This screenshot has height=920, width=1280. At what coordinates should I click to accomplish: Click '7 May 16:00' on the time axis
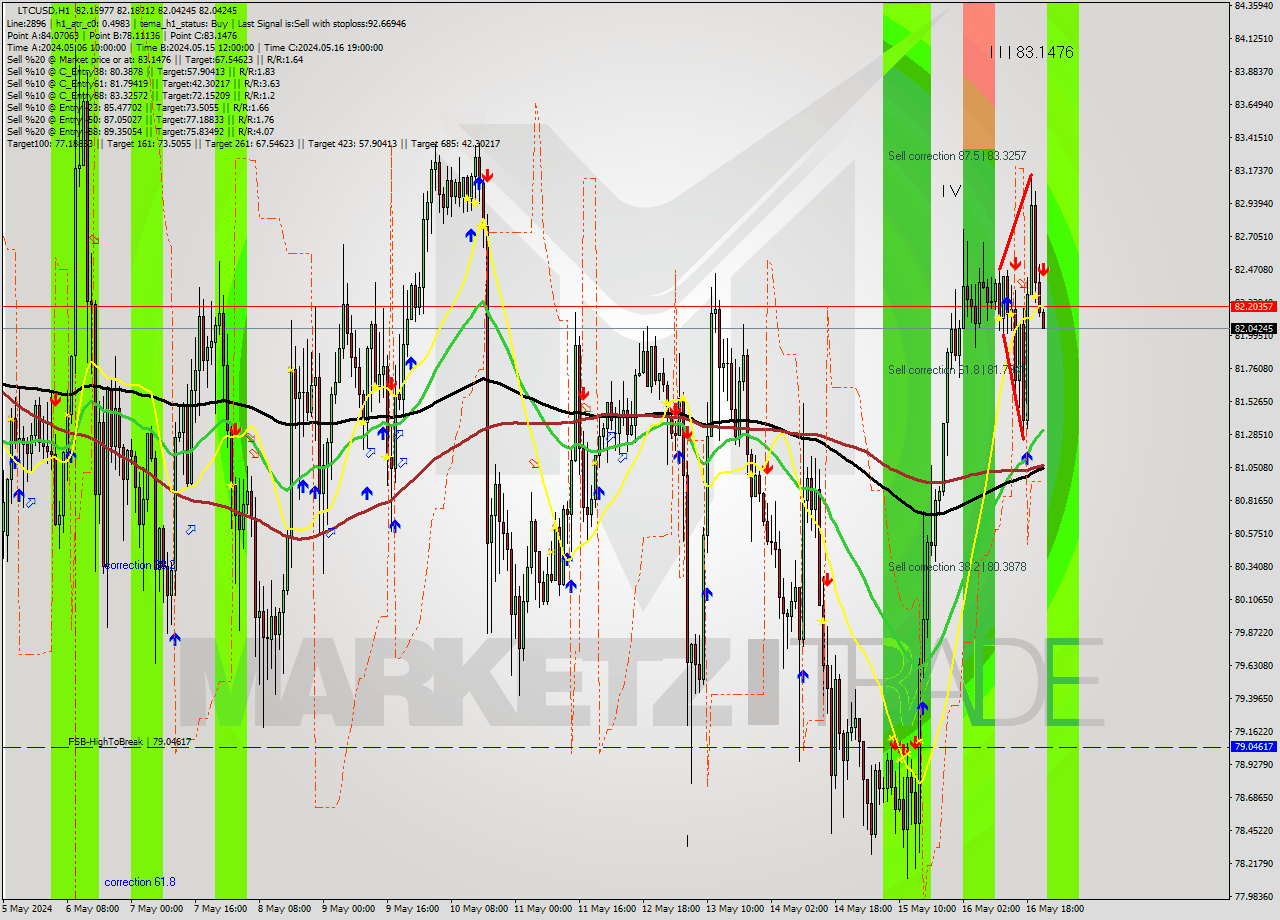pyautogui.click(x=220, y=909)
